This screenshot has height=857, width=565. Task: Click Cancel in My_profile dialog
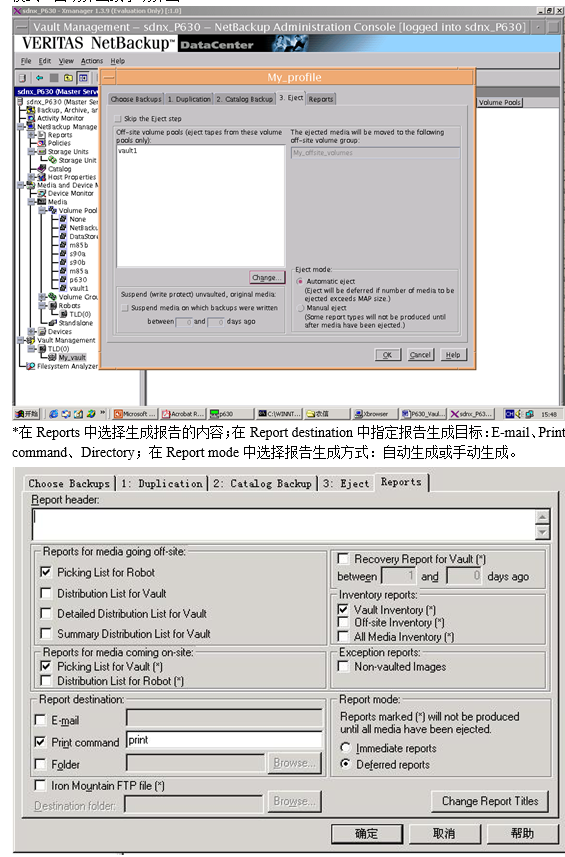(420, 355)
